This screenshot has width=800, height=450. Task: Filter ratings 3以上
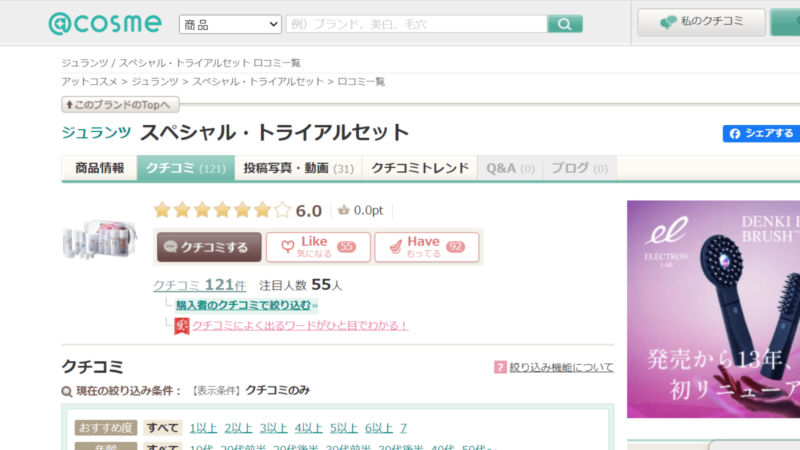pyautogui.click(x=273, y=428)
